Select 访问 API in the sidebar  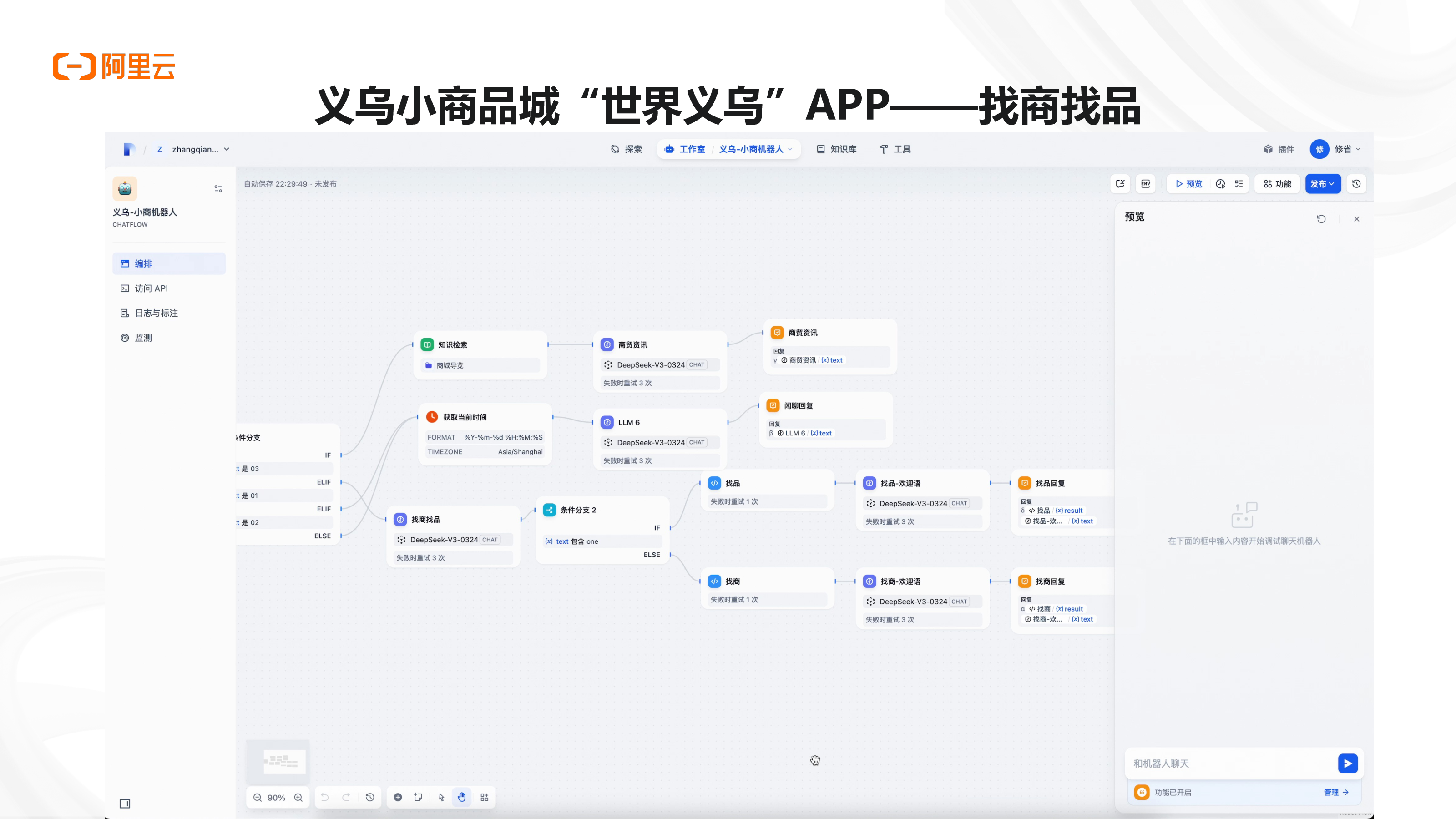[x=169, y=288]
